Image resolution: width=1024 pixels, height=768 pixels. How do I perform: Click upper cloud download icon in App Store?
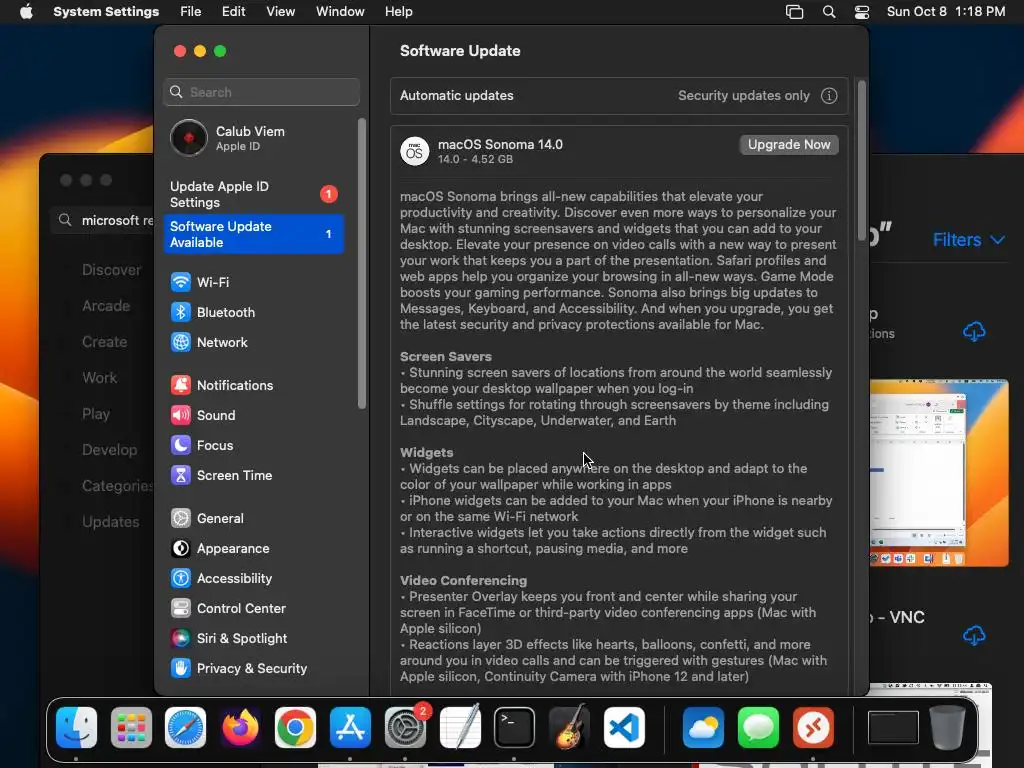pos(974,332)
